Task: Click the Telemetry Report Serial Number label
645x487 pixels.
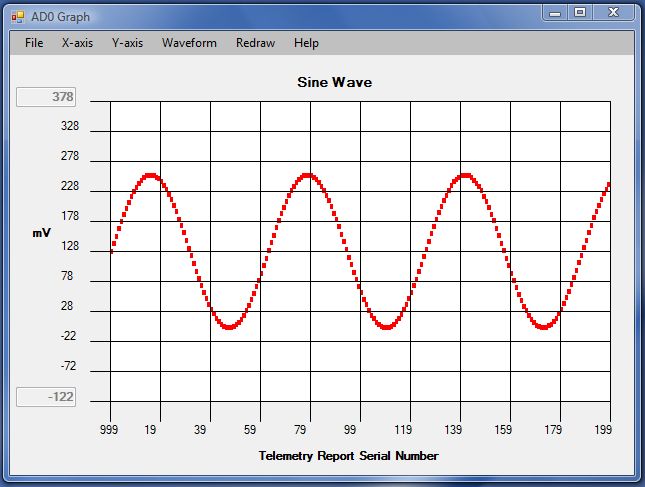Action: click(x=348, y=455)
